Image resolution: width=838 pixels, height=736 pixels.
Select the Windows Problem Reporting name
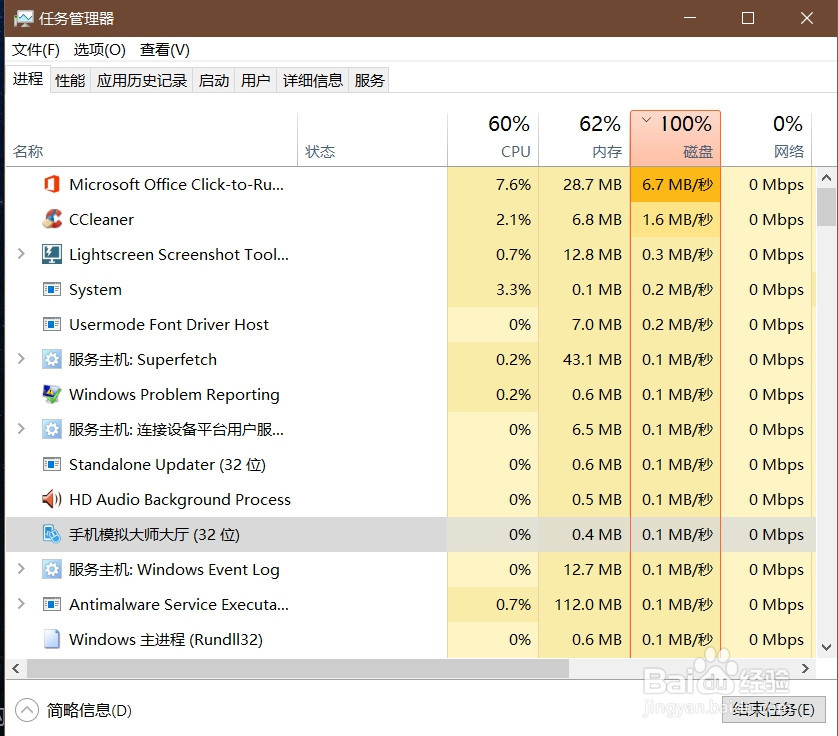point(174,394)
